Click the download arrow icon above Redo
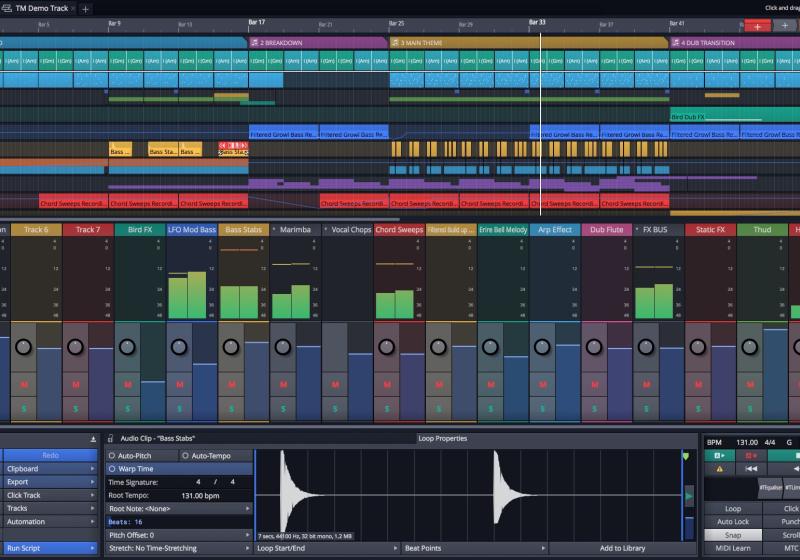The height and width of the screenshot is (560, 800). pyautogui.click(x=93, y=439)
